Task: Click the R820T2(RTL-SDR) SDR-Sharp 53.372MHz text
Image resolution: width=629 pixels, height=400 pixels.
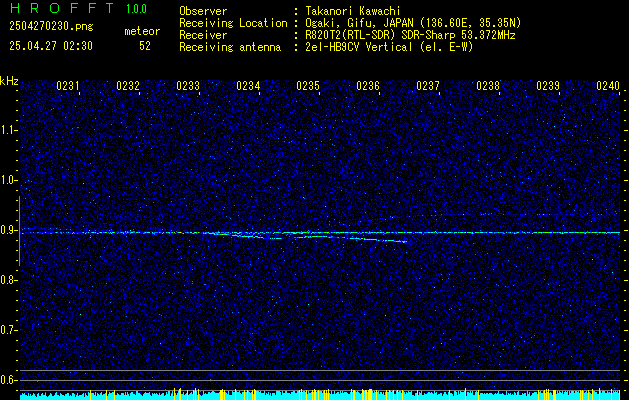Action: 410,35
